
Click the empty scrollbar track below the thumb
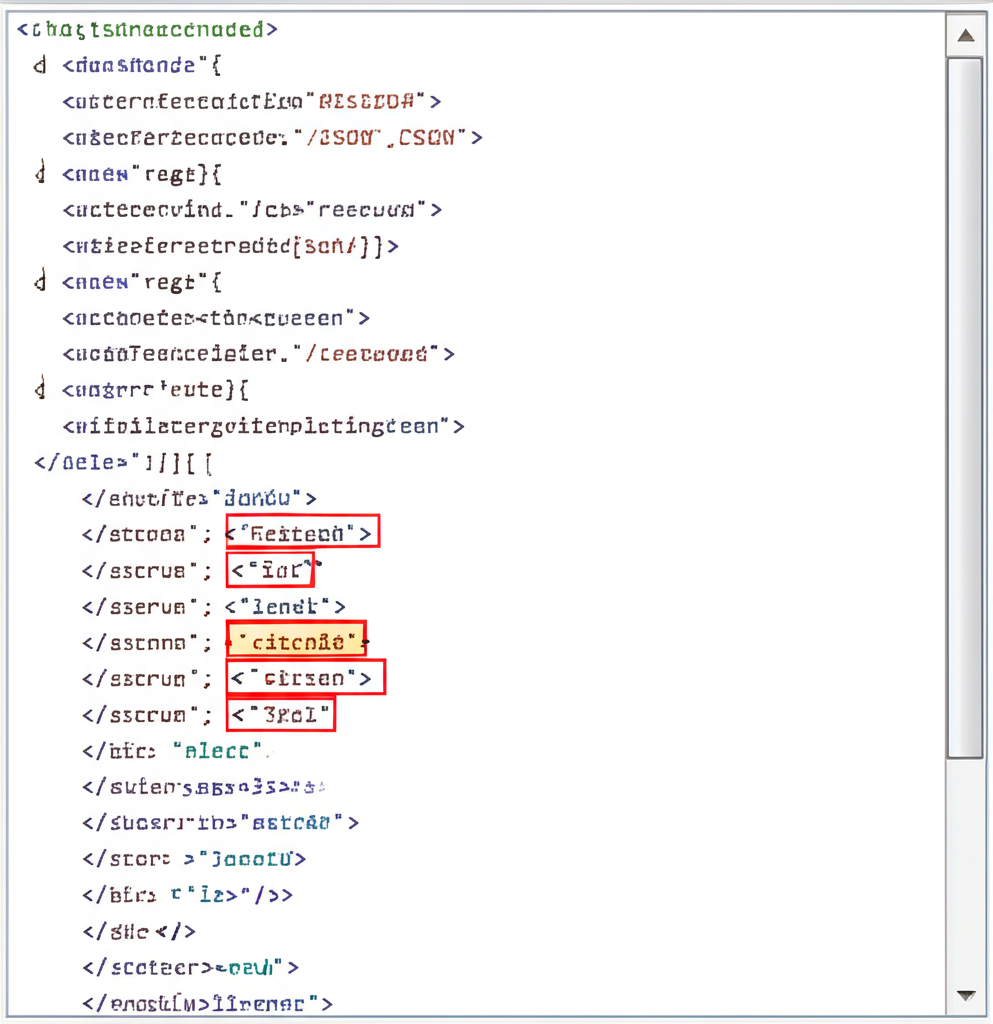click(965, 870)
